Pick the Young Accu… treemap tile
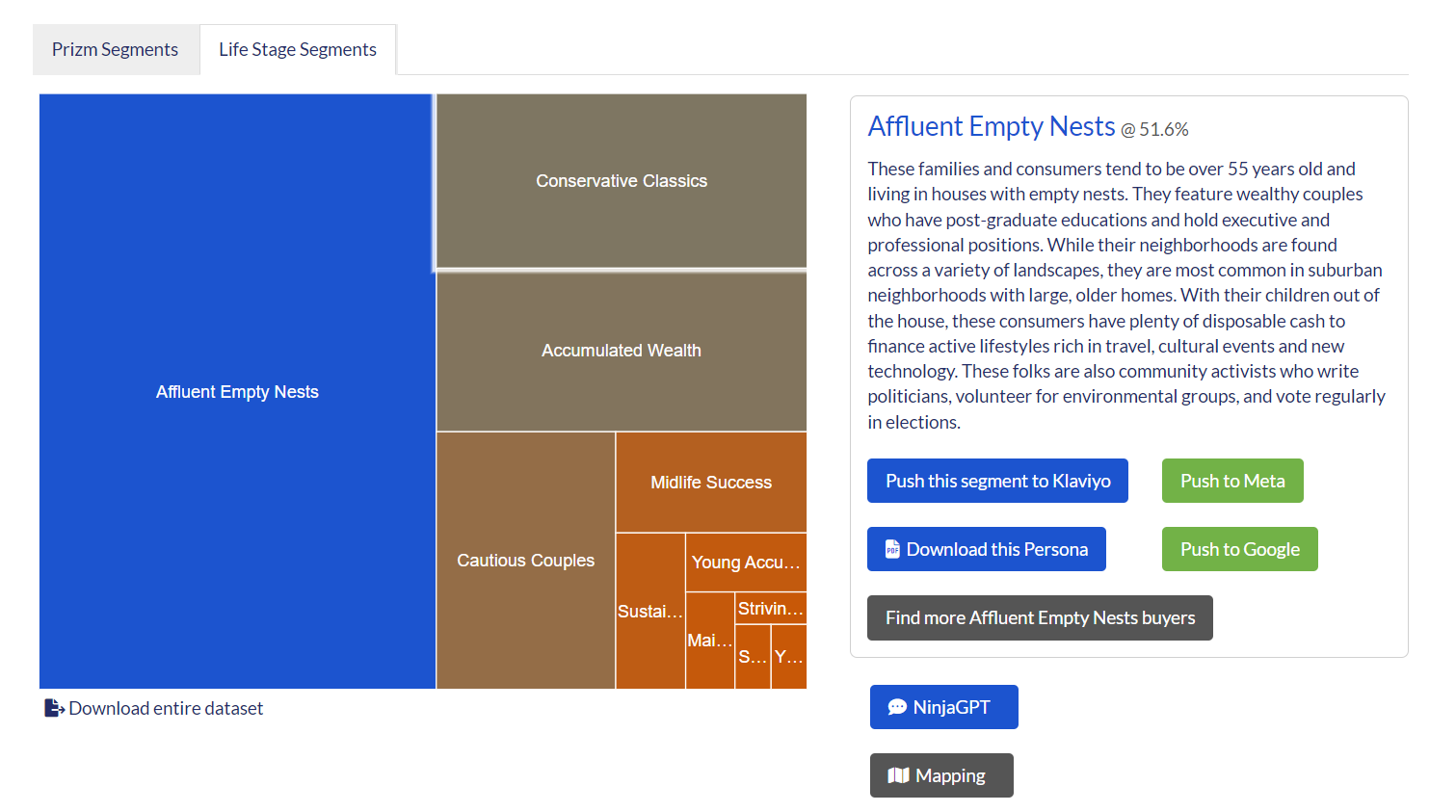This screenshot has height=812, width=1456. pyautogui.click(x=746, y=563)
